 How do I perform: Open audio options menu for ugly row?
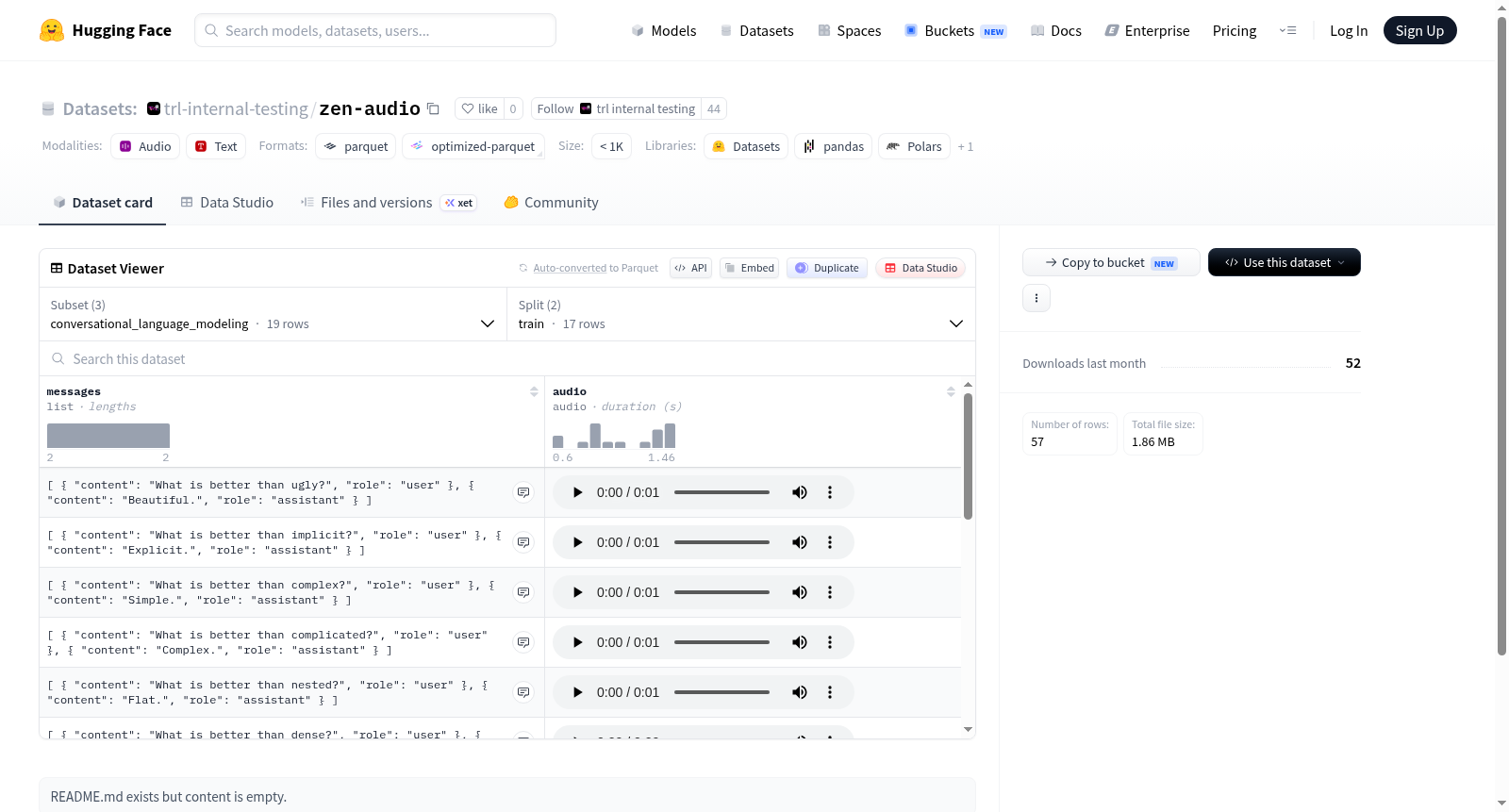pyautogui.click(x=830, y=492)
